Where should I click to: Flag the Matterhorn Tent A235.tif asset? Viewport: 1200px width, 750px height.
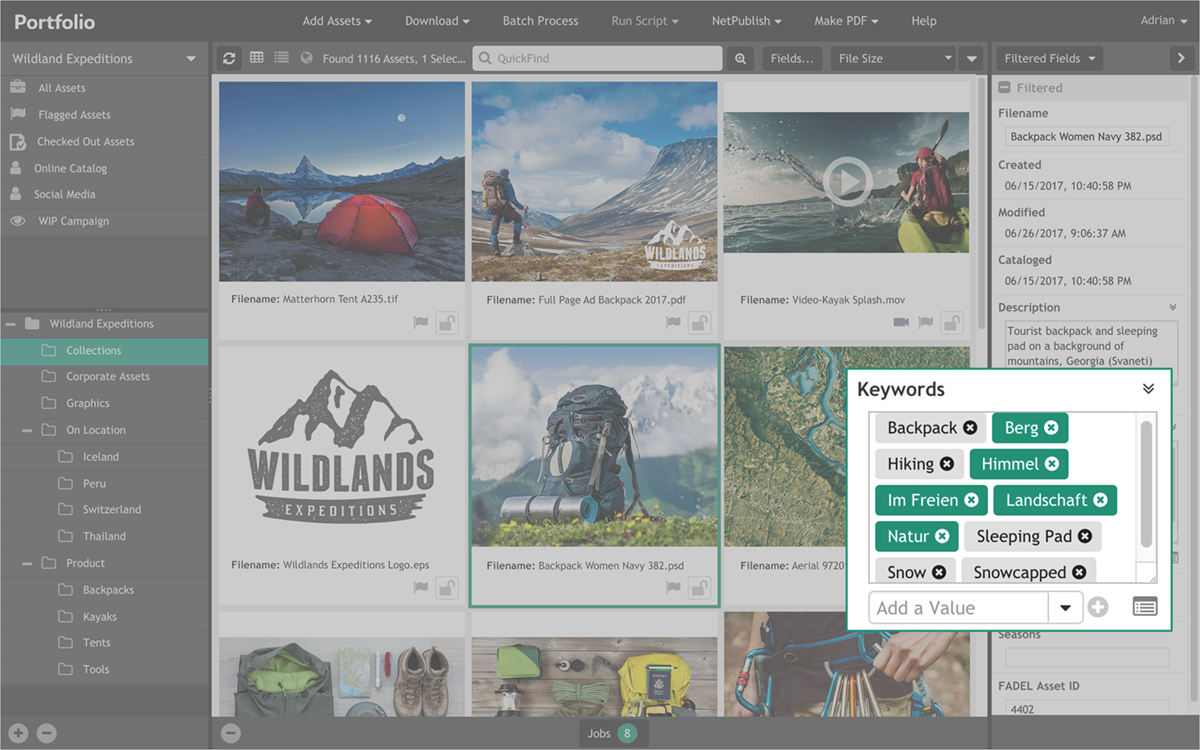pyautogui.click(x=421, y=323)
